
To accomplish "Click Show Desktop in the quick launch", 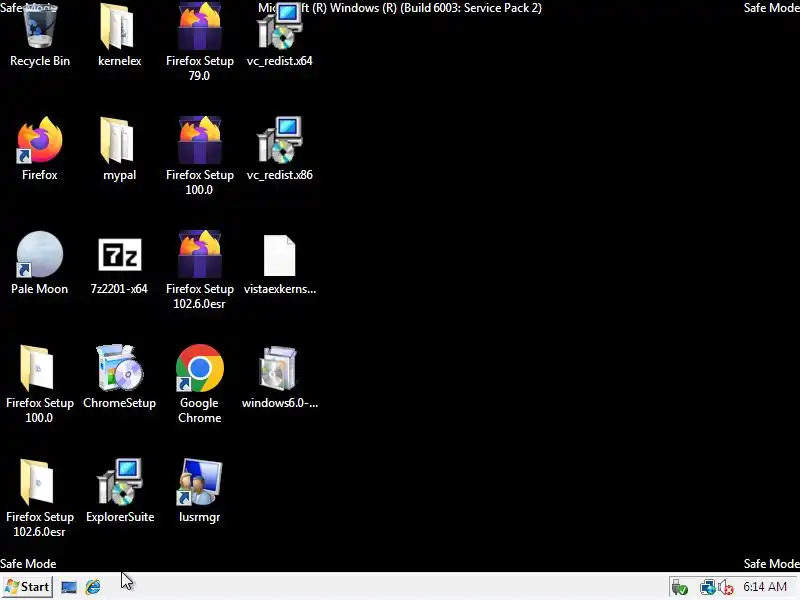I will tap(69, 587).
